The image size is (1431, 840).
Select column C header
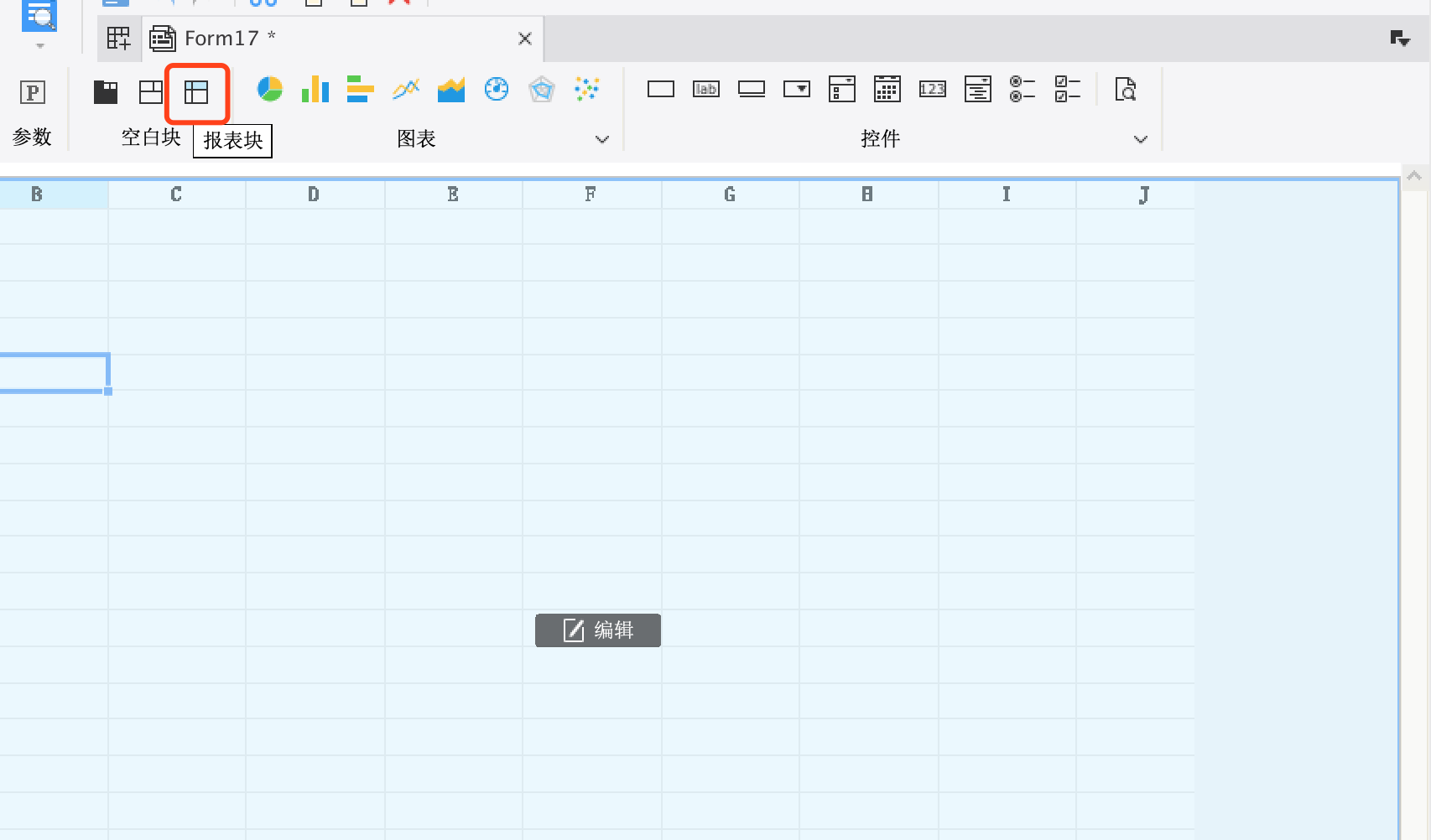[x=177, y=194]
